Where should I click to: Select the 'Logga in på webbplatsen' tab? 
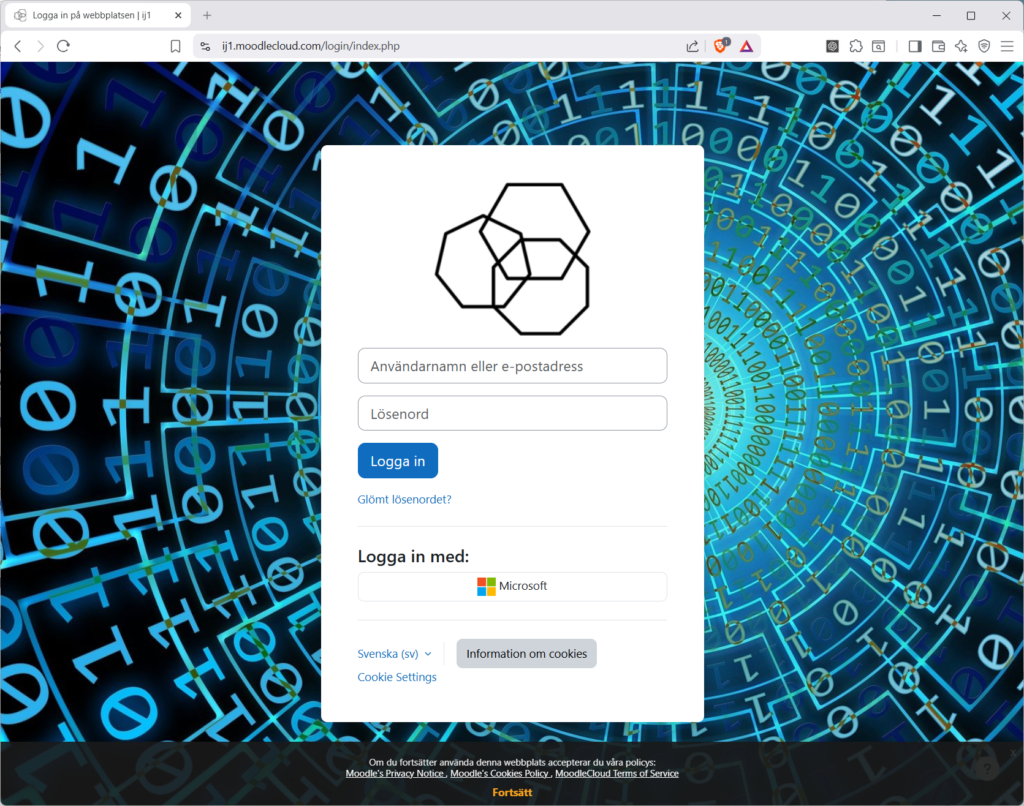click(x=90, y=15)
